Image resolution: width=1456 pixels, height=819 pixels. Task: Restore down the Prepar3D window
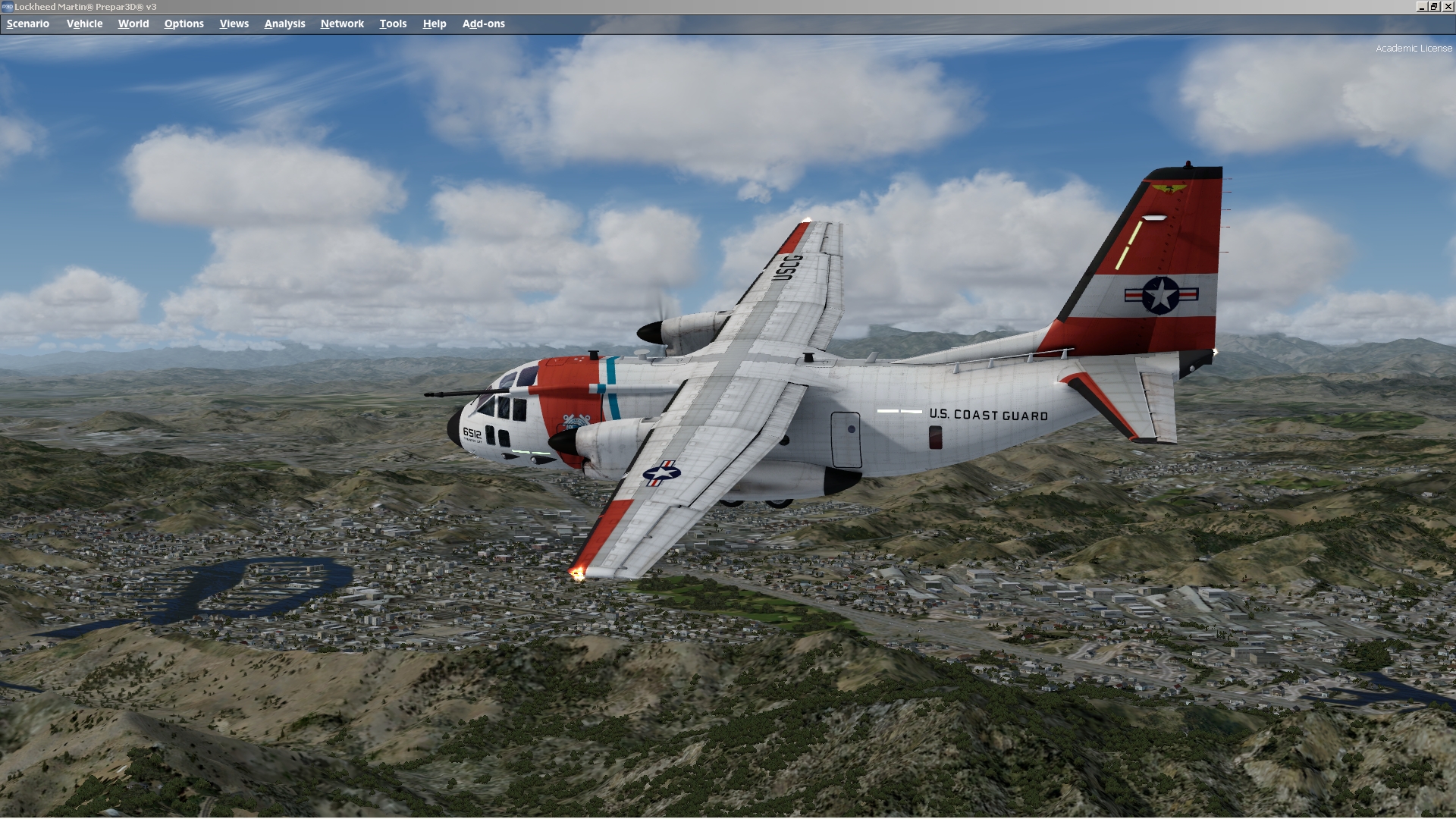click(1434, 6)
